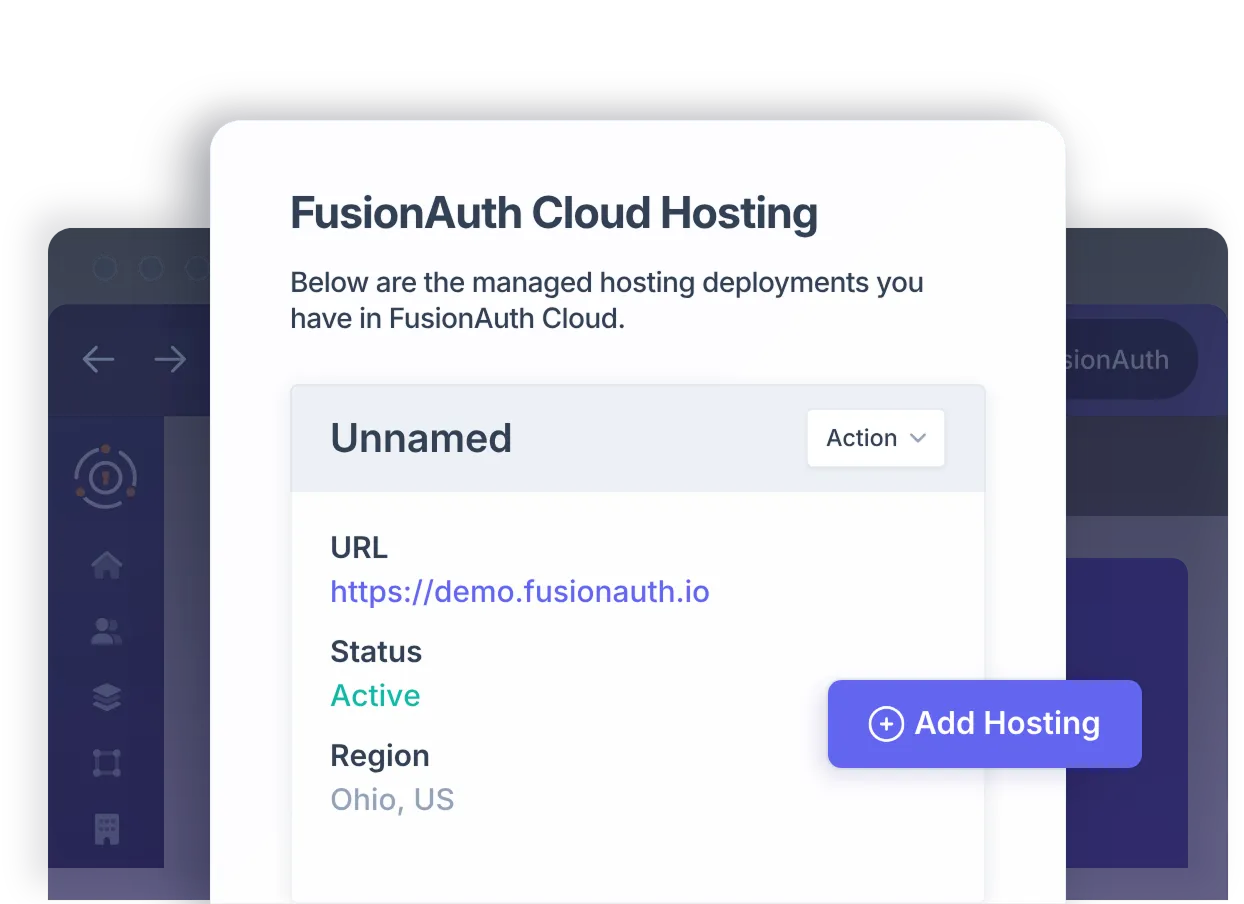Open the Action menu for the Unnamed deployment
Viewport: 1244px width, 904px height.
point(875,438)
